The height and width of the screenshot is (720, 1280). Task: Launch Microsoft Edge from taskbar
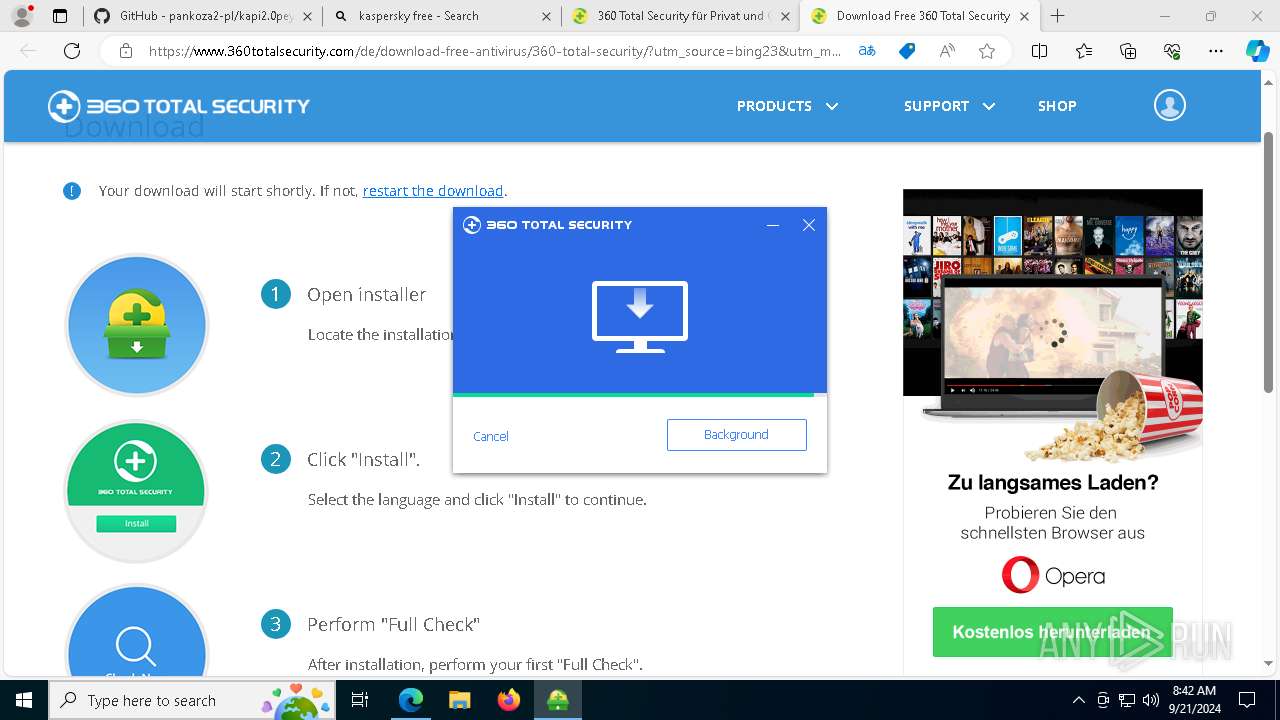[x=411, y=700]
